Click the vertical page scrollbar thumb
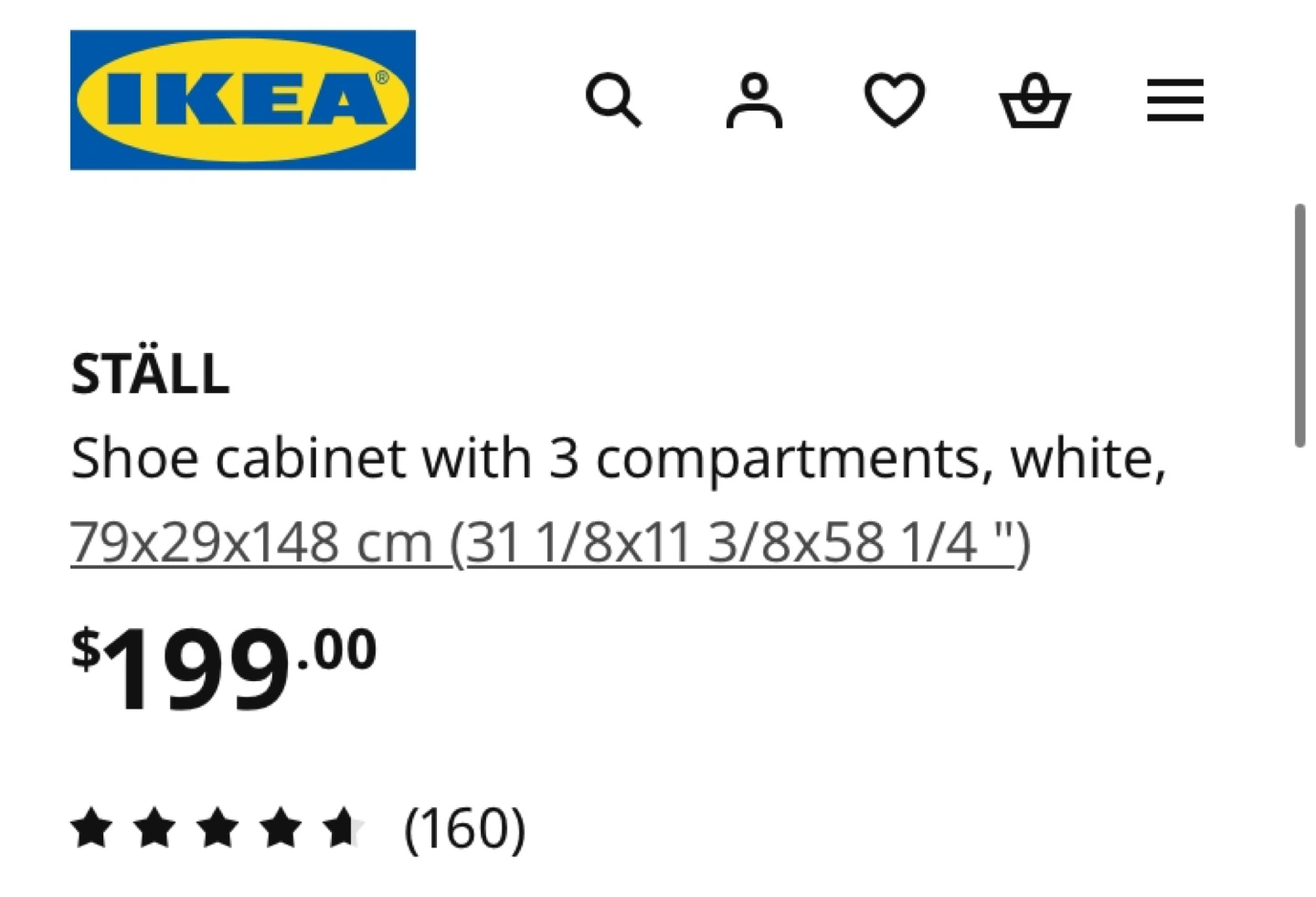 click(x=1299, y=326)
